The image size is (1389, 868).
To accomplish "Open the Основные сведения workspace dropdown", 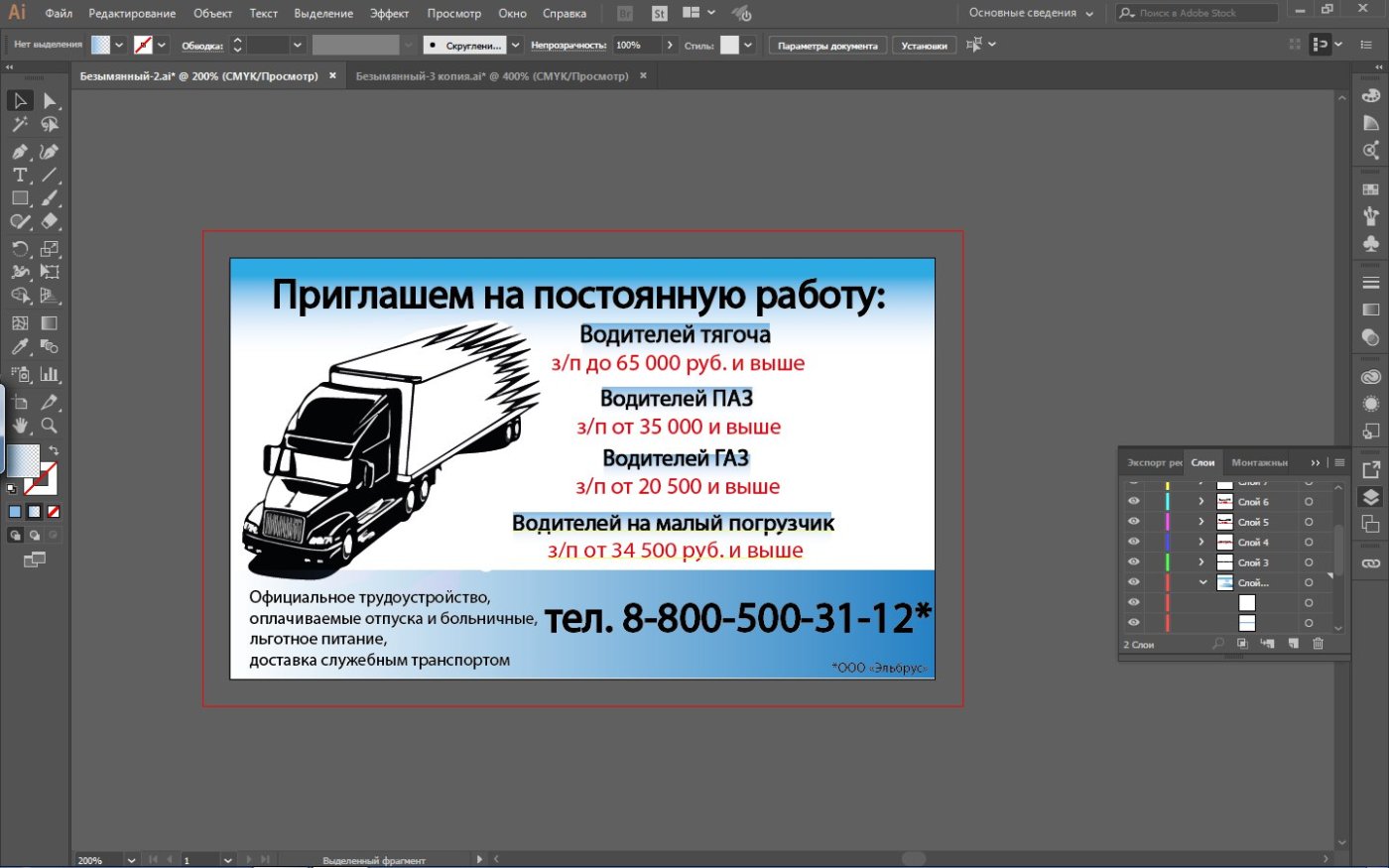I will click(1031, 14).
